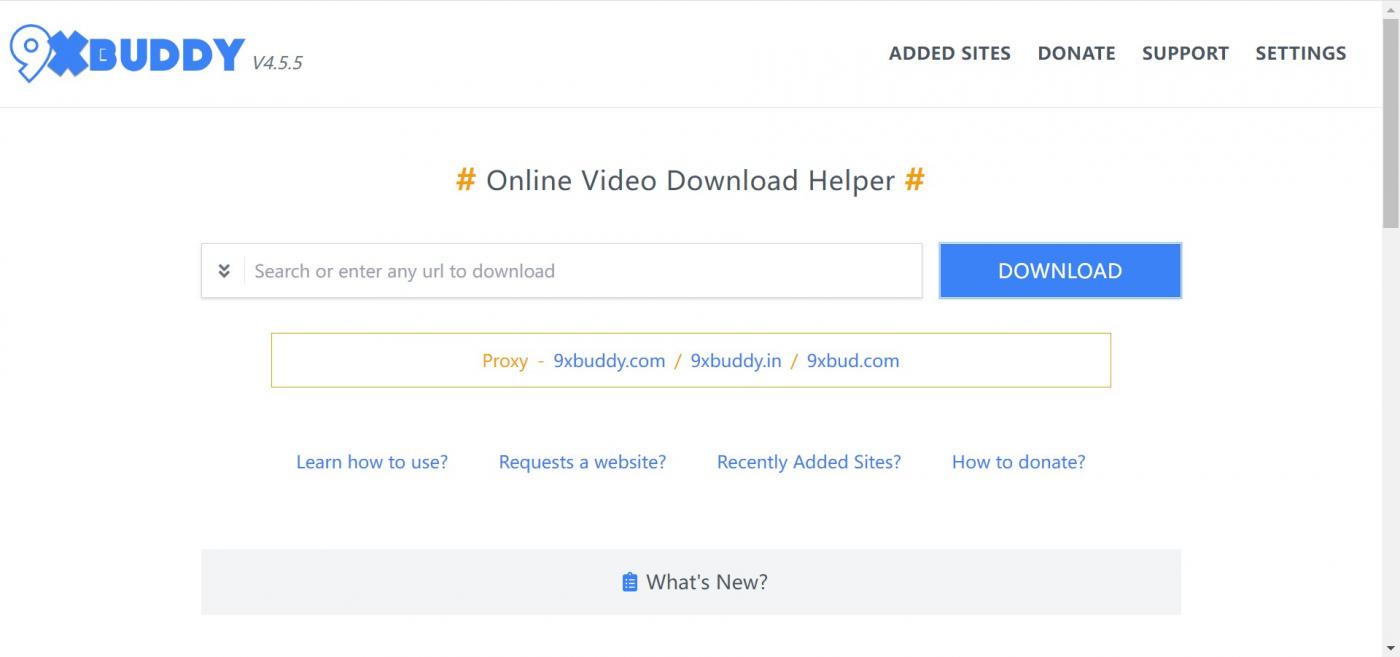Viewport: 1400px width, 657px height.
Task: Click the orange Proxy label
Action: [505, 361]
